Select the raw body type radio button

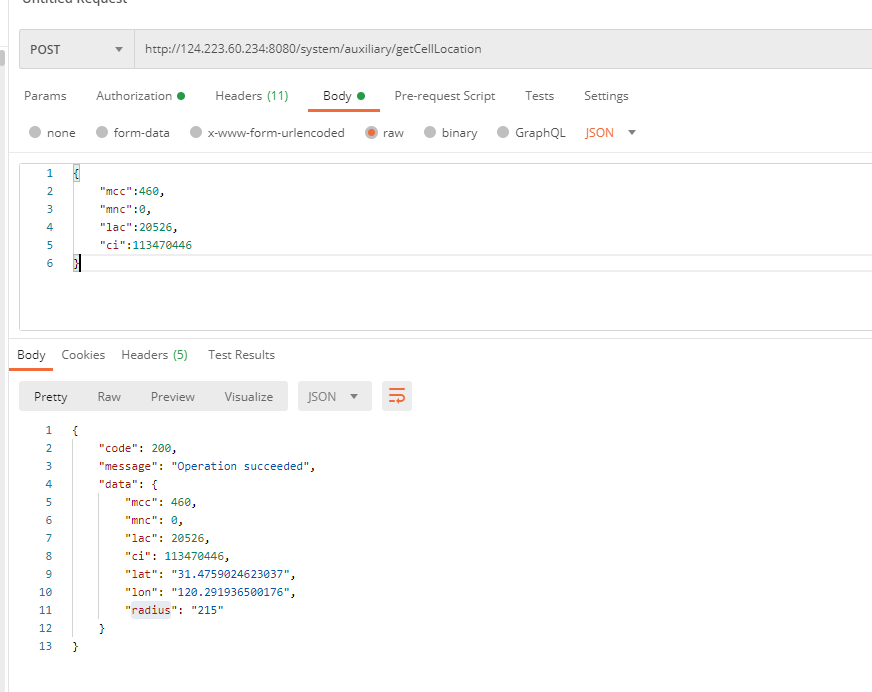tap(372, 133)
